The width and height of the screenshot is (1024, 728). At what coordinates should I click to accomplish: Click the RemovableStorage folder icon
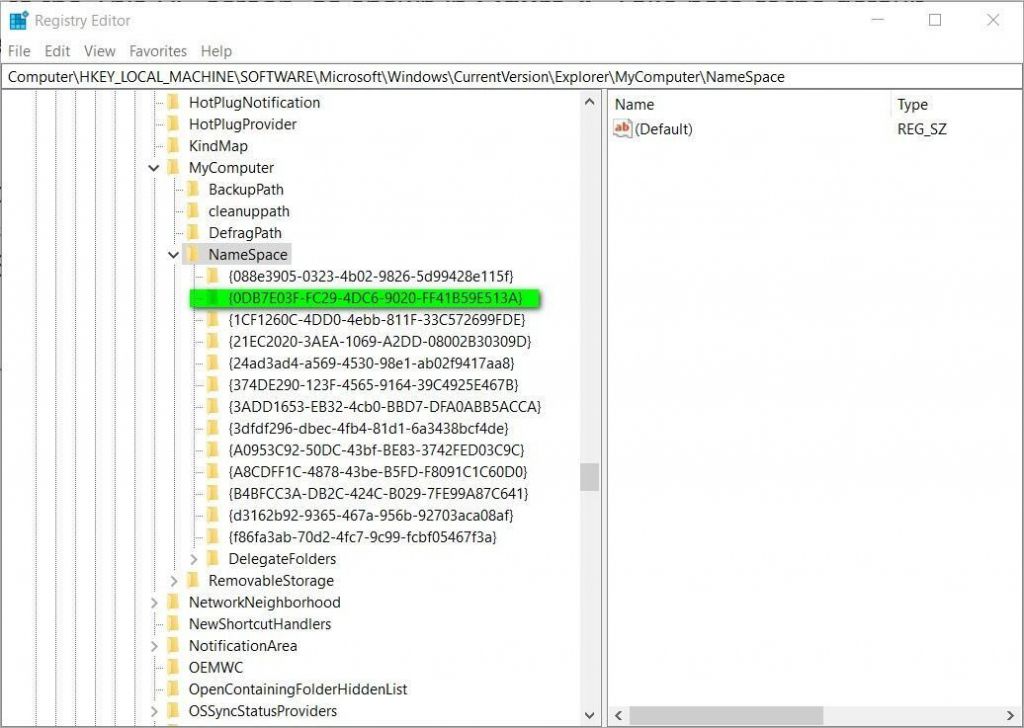click(x=195, y=580)
